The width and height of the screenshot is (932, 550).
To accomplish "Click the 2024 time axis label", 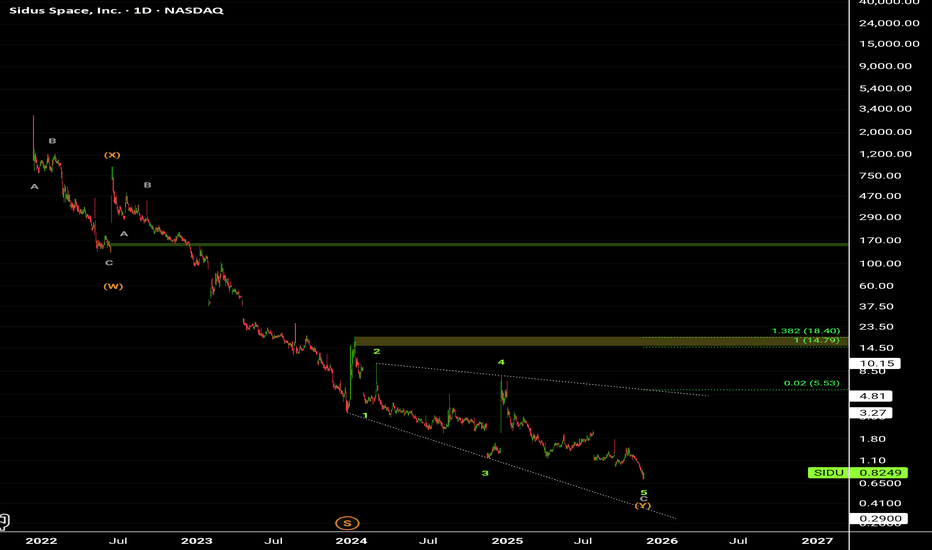I will [x=351, y=540].
